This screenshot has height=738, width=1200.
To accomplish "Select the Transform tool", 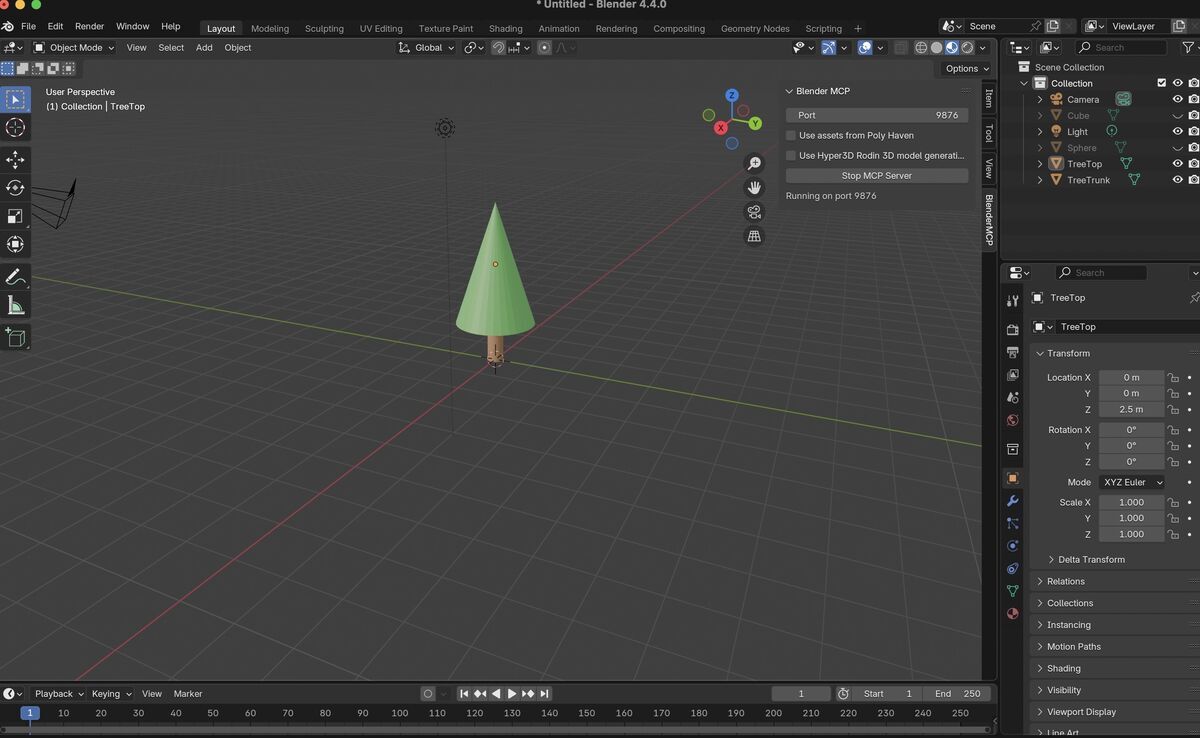I will tap(15, 244).
